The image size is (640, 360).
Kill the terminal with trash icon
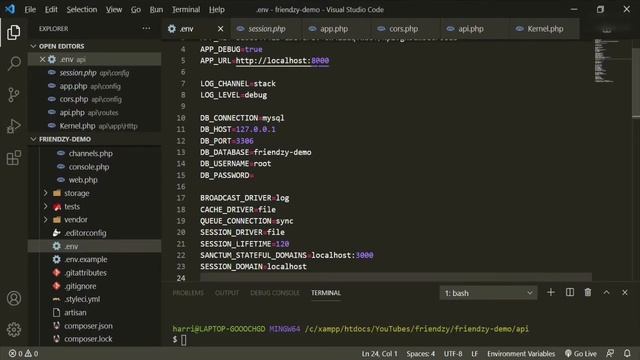pyautogui.click(x=588, y=292)
